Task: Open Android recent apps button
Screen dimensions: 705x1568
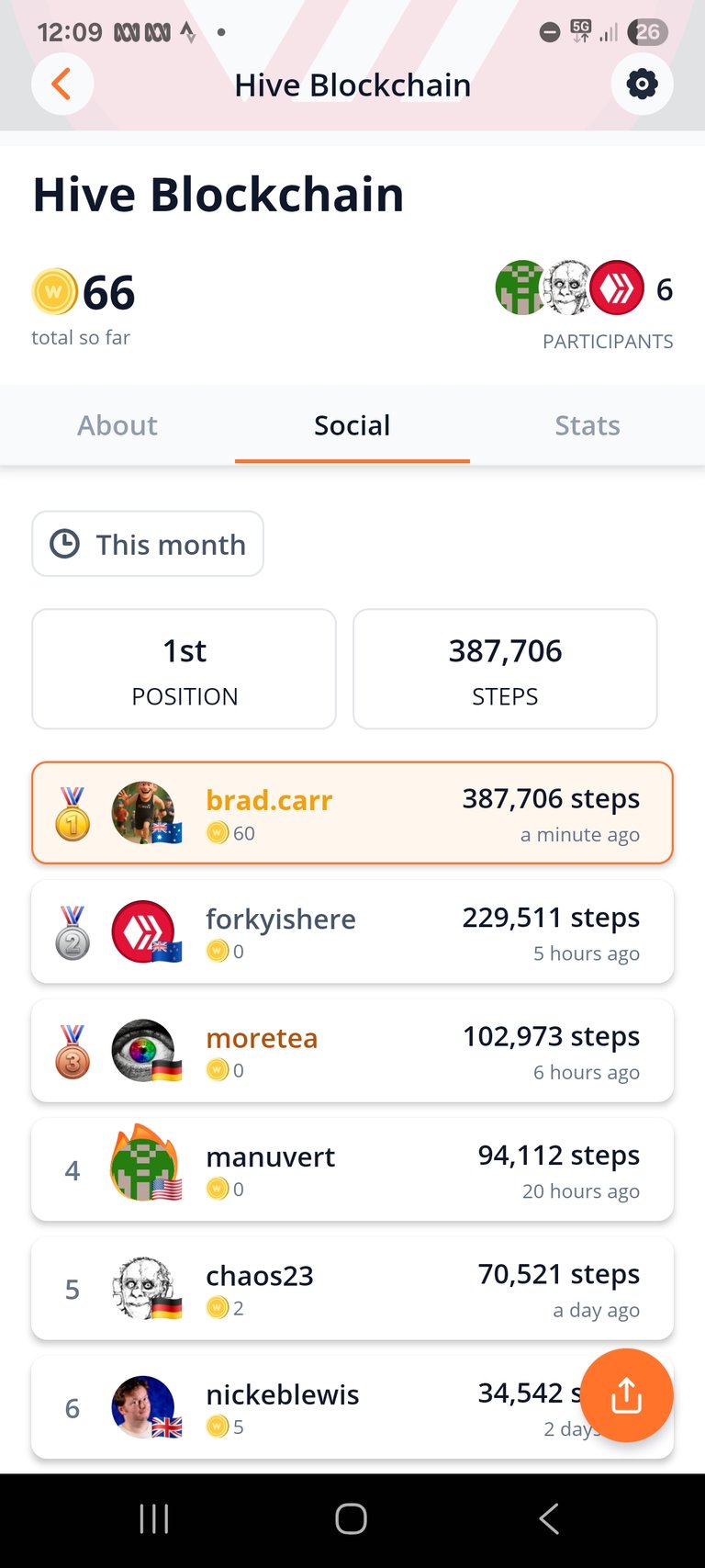Action: coord(154,1518)
